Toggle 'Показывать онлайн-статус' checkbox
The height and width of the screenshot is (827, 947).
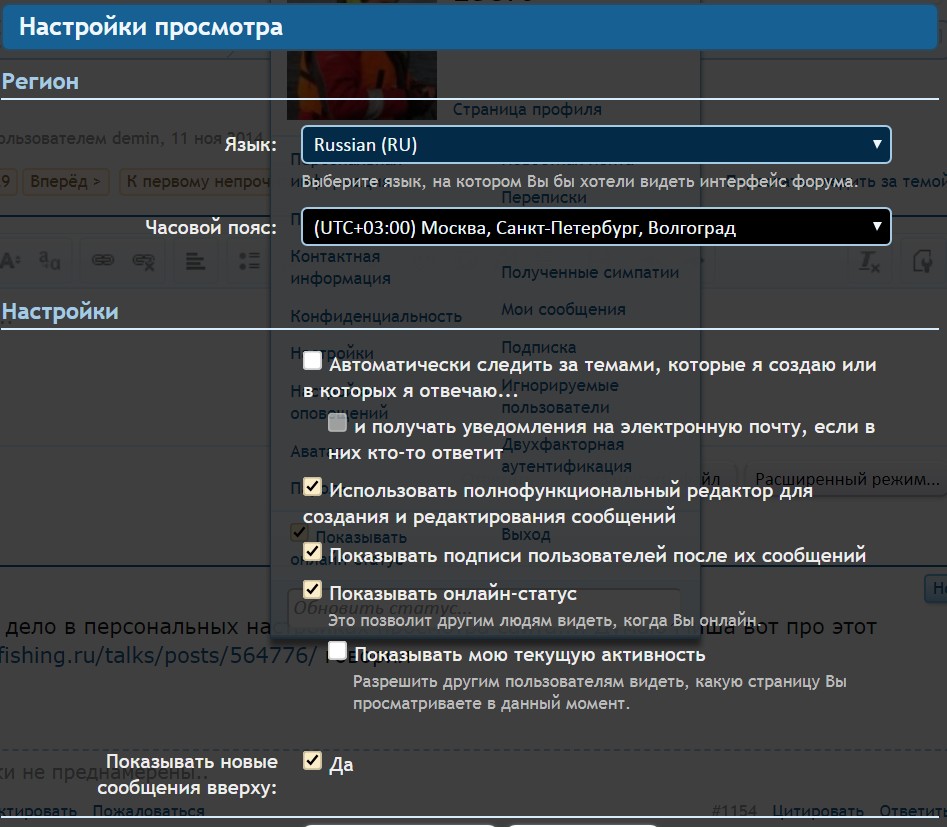[313, 590]
